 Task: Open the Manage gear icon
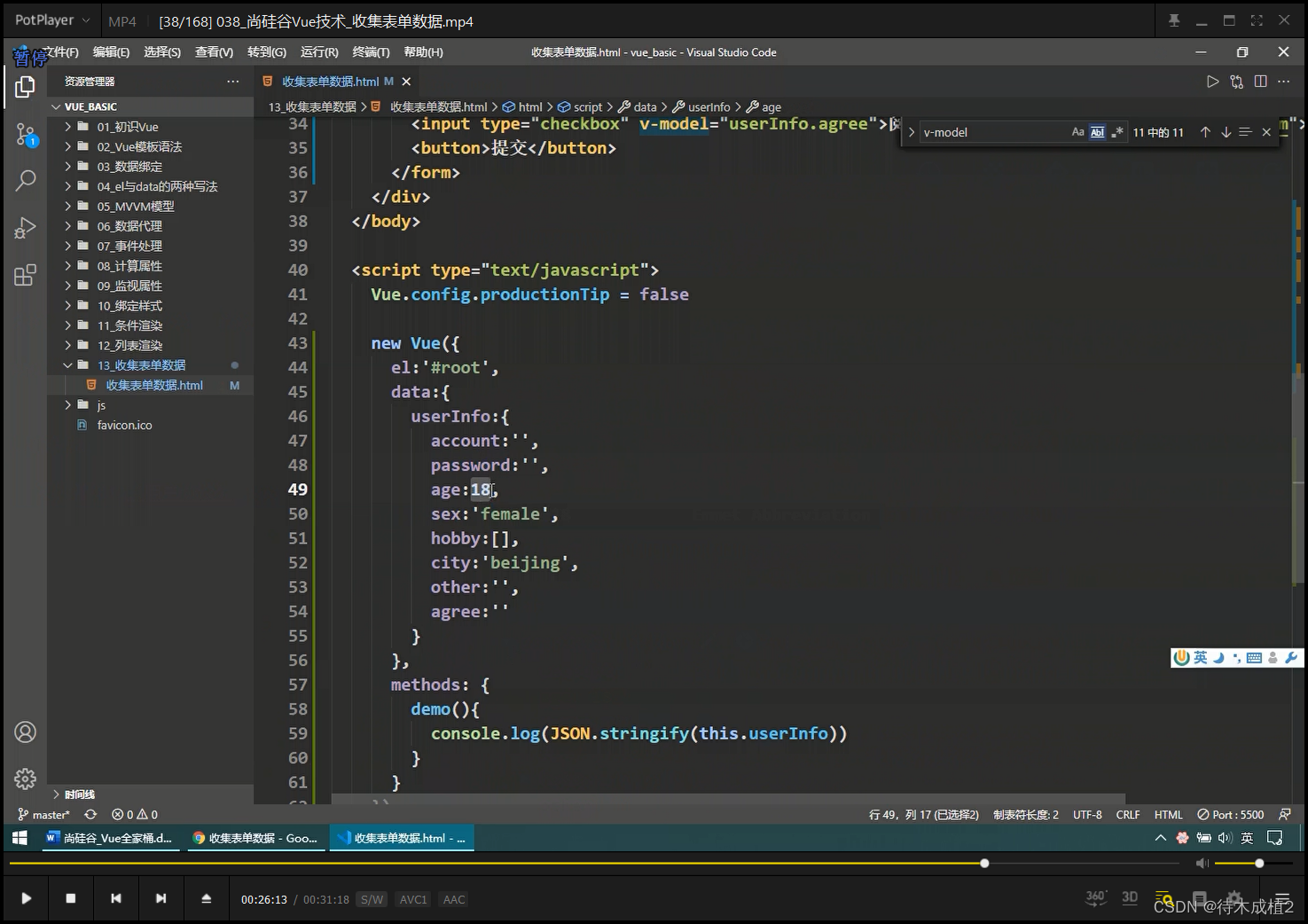tap(25, 779)
